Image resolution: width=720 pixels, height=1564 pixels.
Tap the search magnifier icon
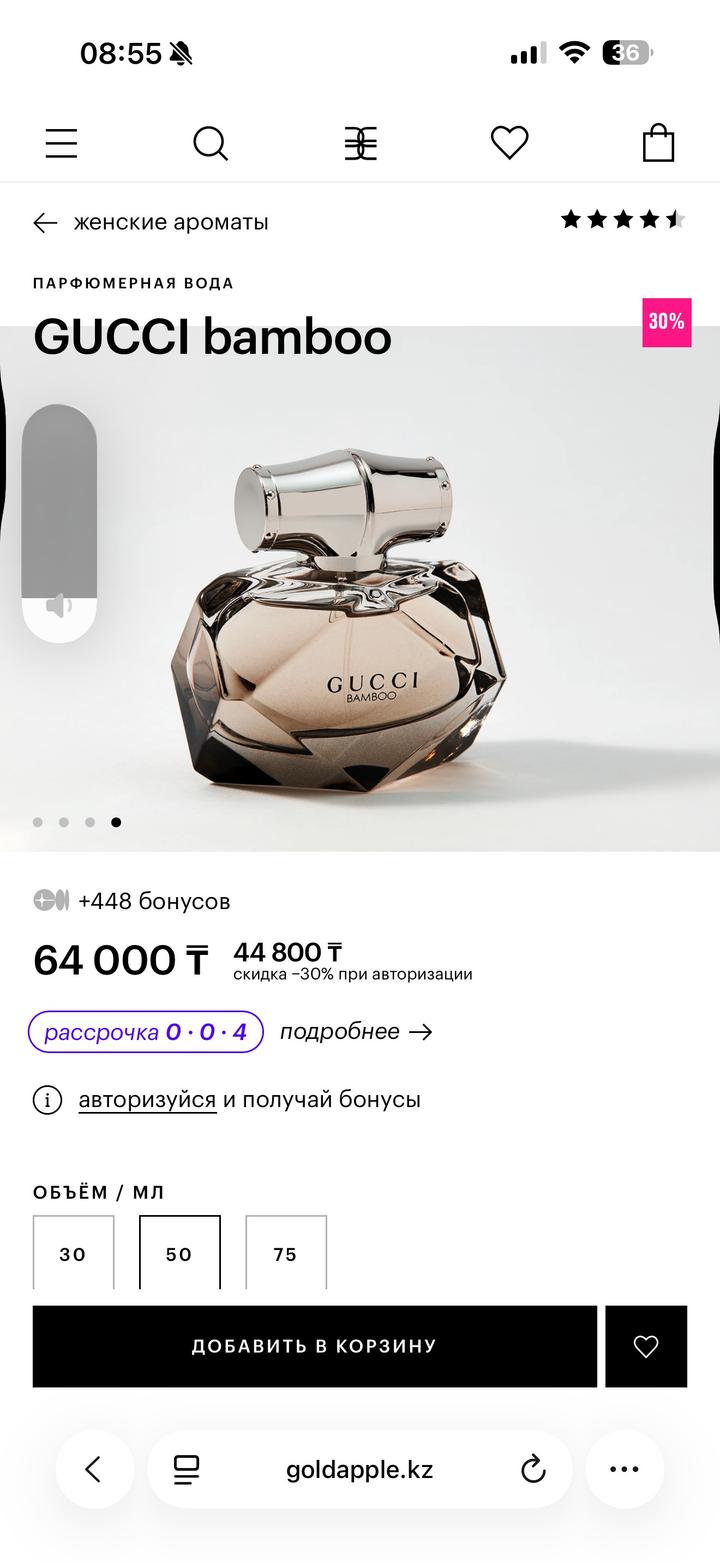(210, 144)
